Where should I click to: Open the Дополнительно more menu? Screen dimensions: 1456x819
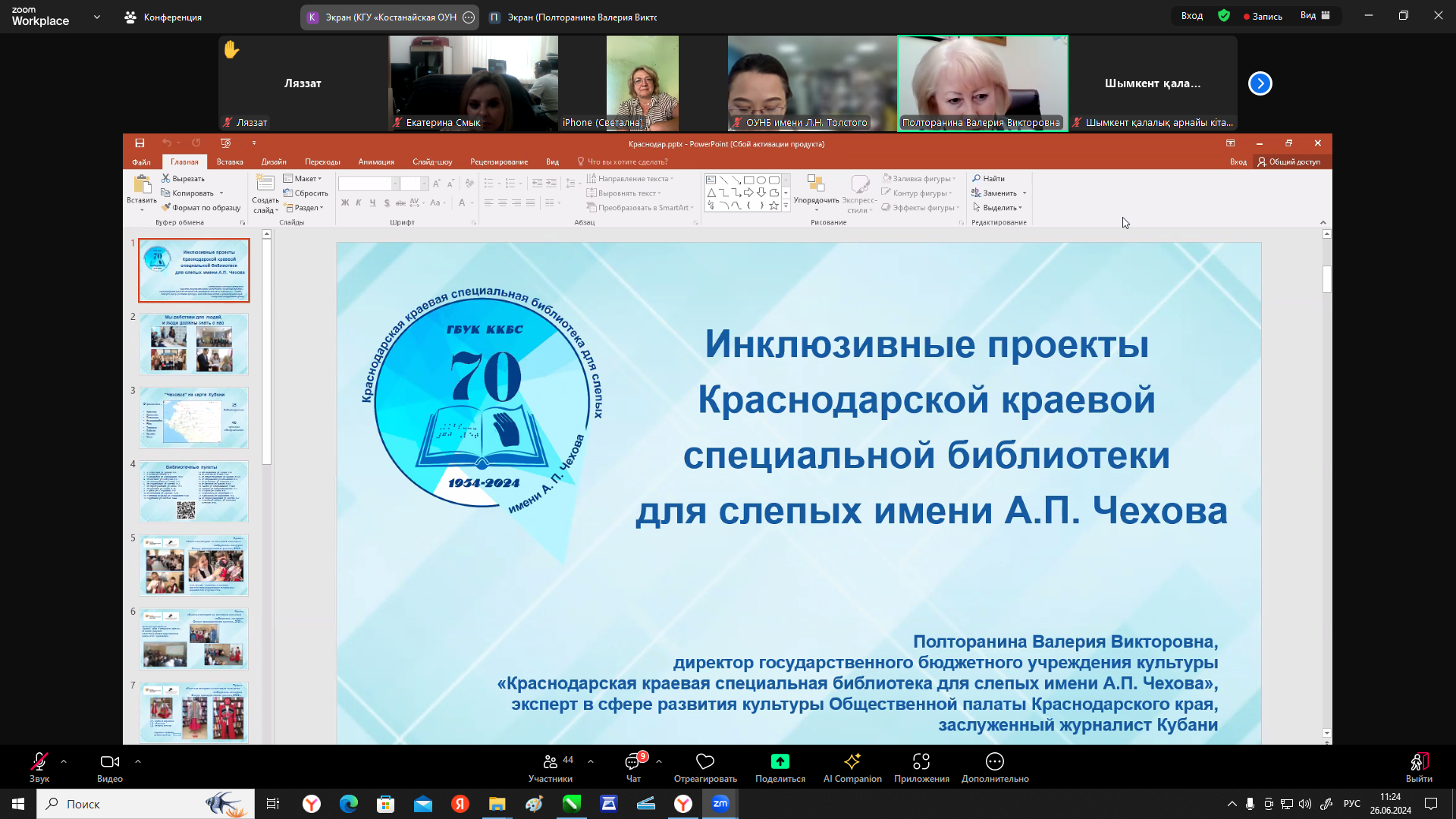click(995, 767)
